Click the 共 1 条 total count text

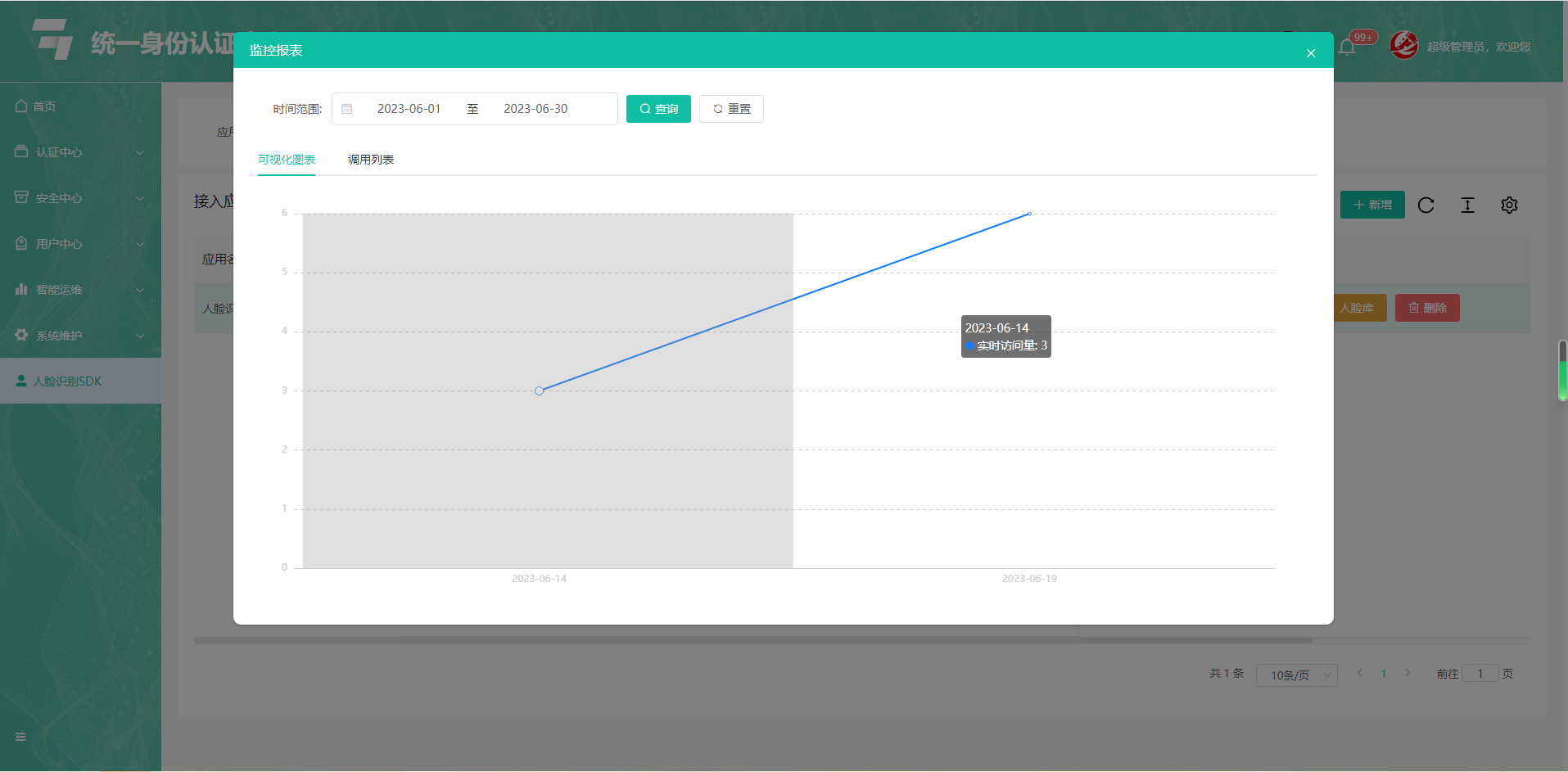[x=1227, y=674]
